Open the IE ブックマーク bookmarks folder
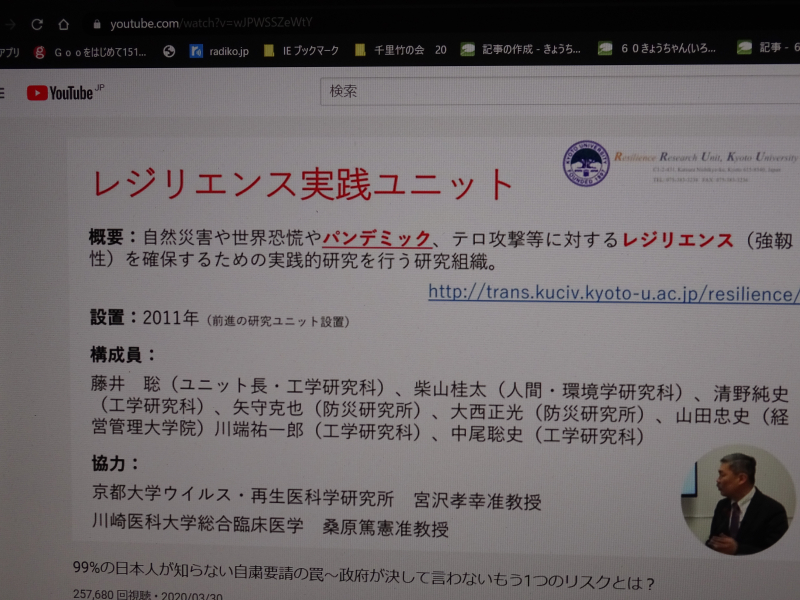 301,51
